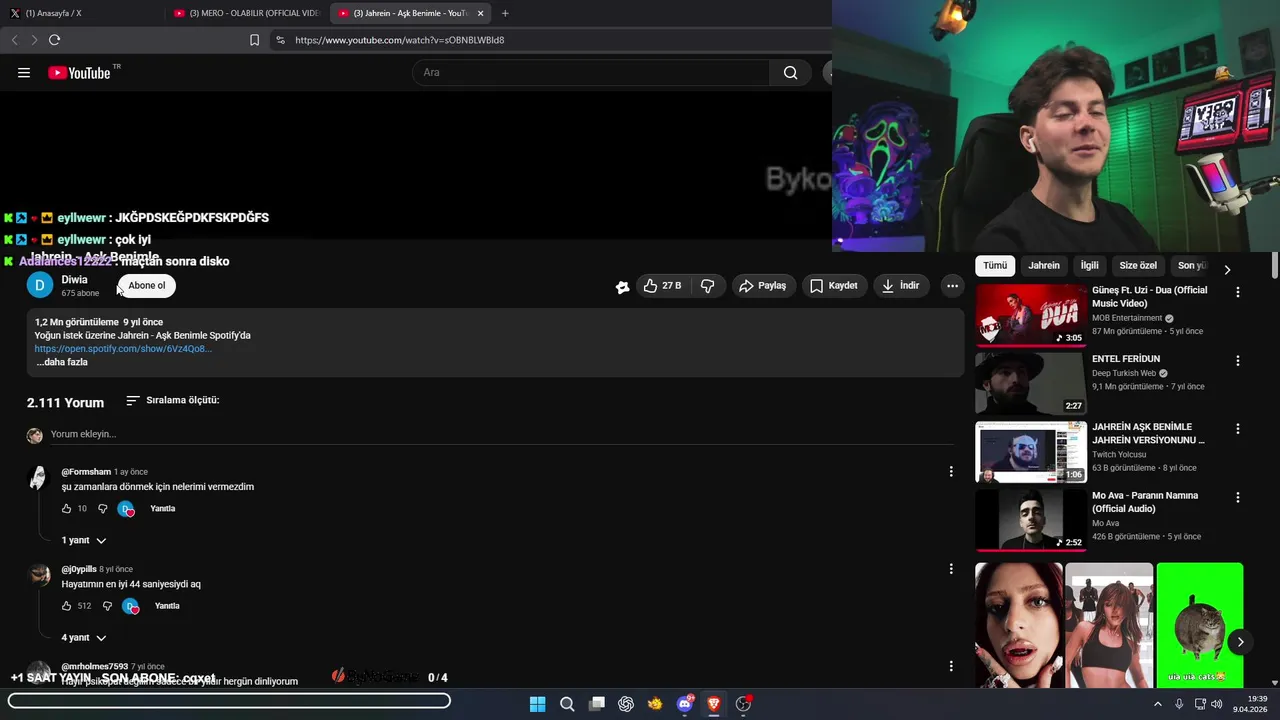The image size is (1280, 720).
Task: Select the 'İlgili' filter chip
Action: 1090,266
